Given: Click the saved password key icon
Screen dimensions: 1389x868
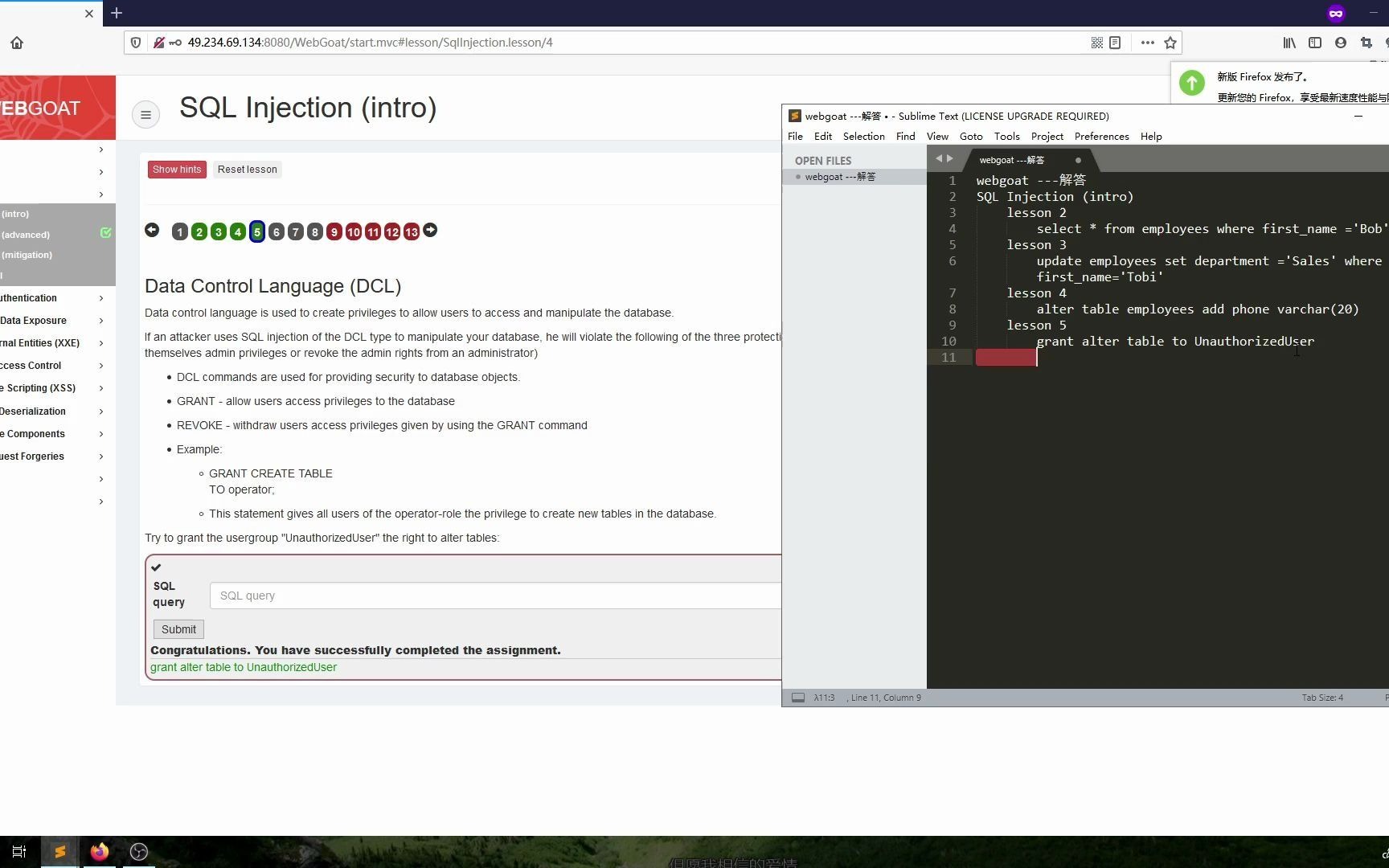Looking at the screenshot, I should 175,43.
